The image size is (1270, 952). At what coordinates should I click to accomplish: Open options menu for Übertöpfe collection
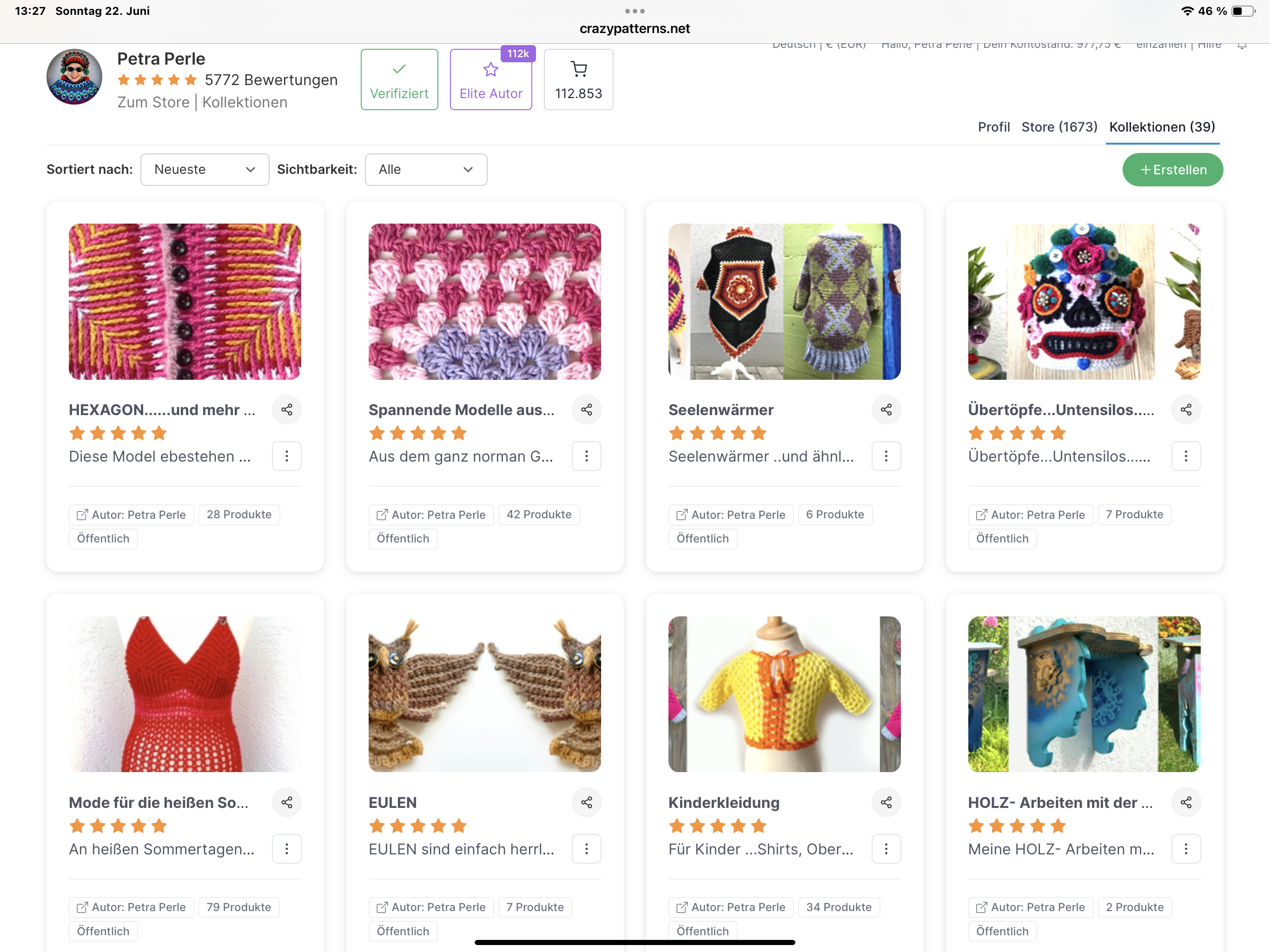coord(1185,456)
